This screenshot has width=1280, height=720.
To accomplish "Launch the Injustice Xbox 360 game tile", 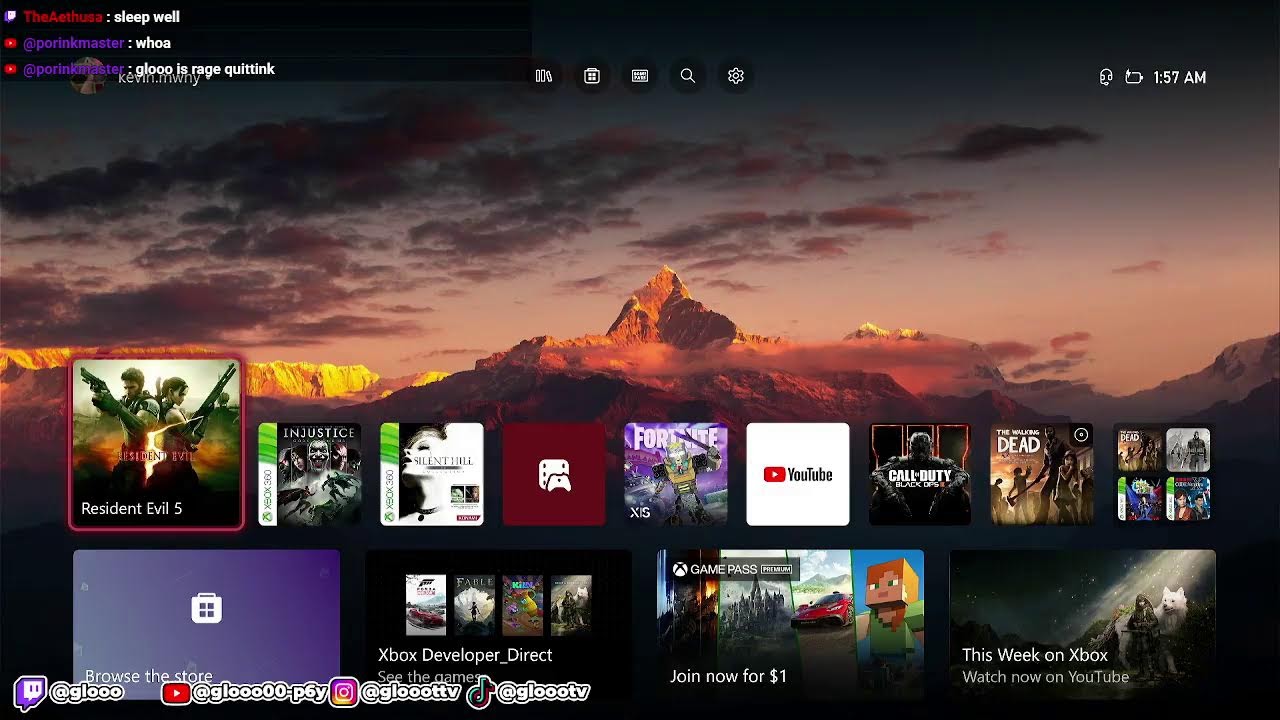I will [310, 474].
